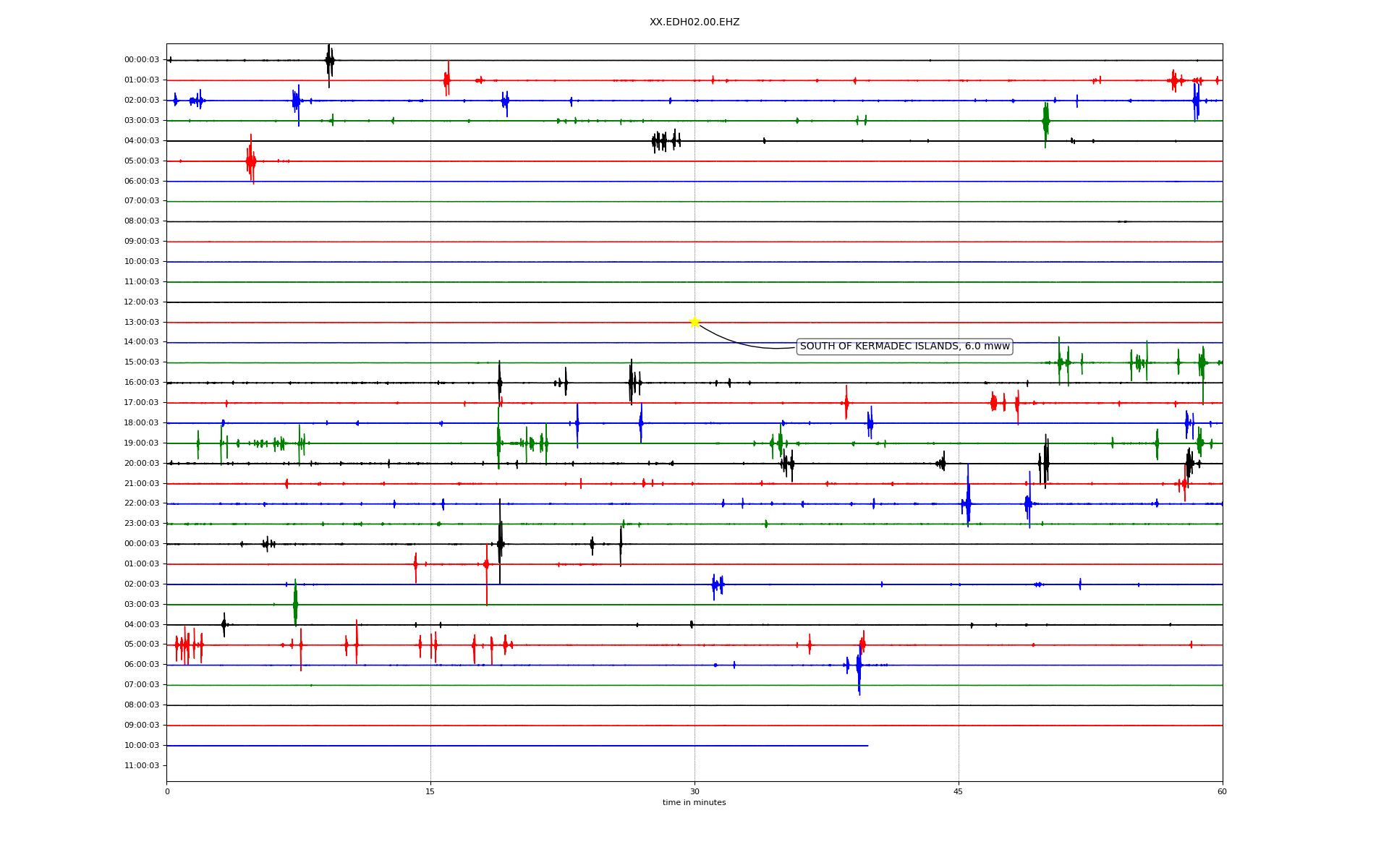Click the last 11:00:03 row label at bottom
Viewport: 1389px width, 868px height.
141,765
